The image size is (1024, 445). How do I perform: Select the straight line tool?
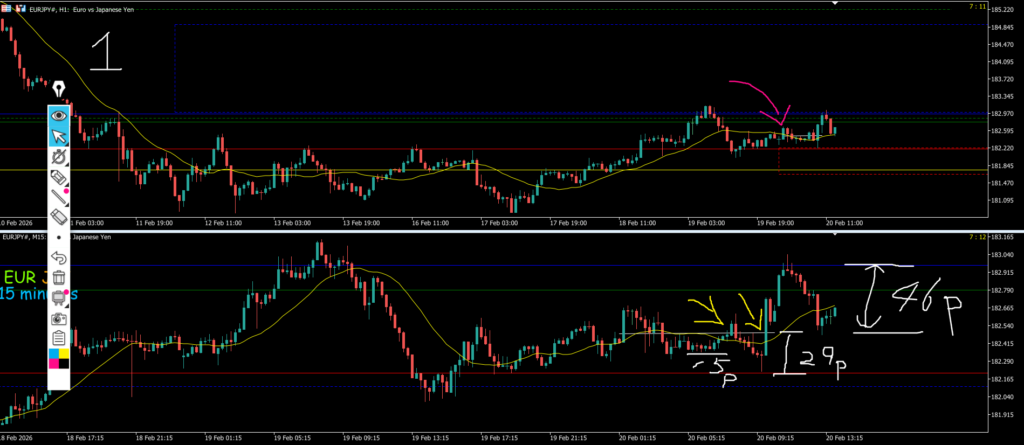[x=59, y=196]
